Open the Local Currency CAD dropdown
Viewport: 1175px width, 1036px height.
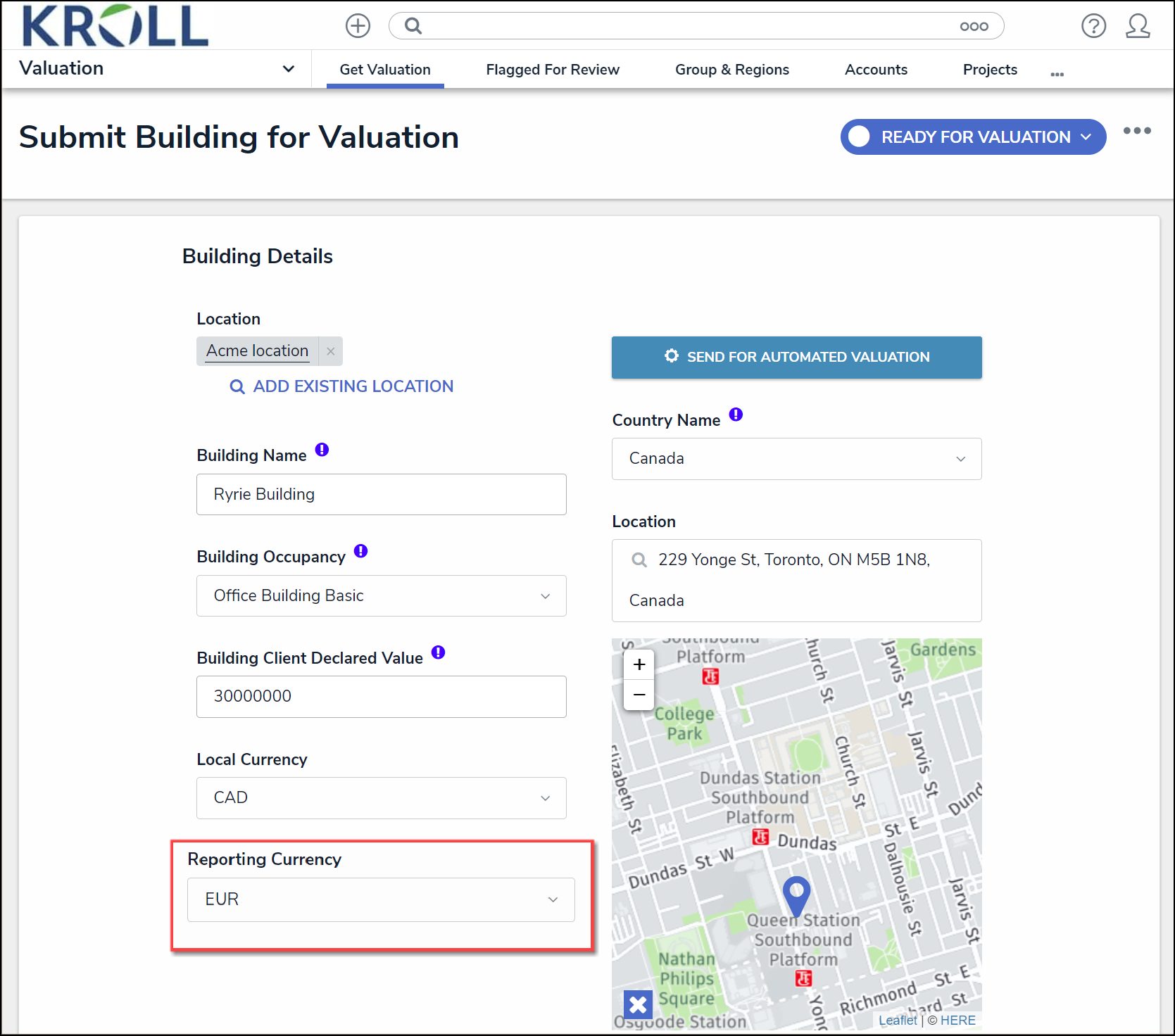tap(382, 798)
